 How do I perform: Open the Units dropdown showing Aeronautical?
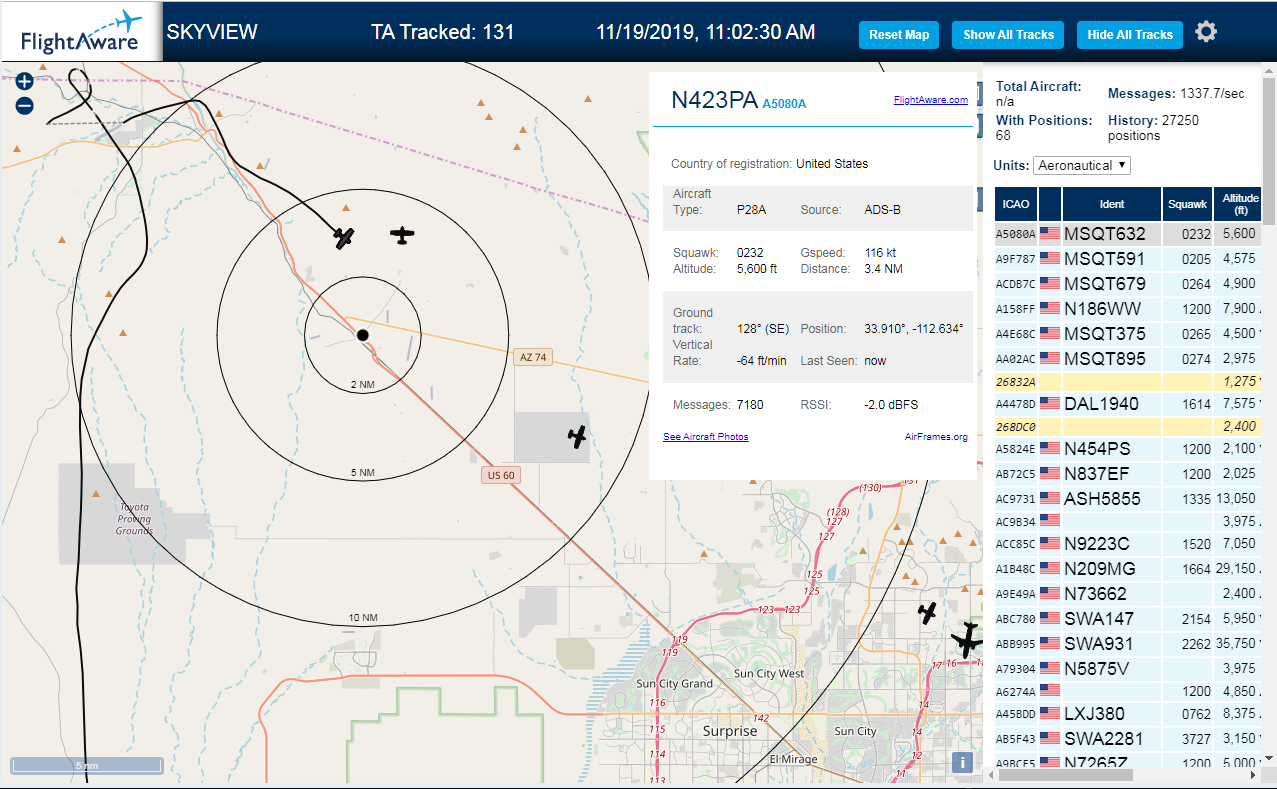coord(1082,165)
